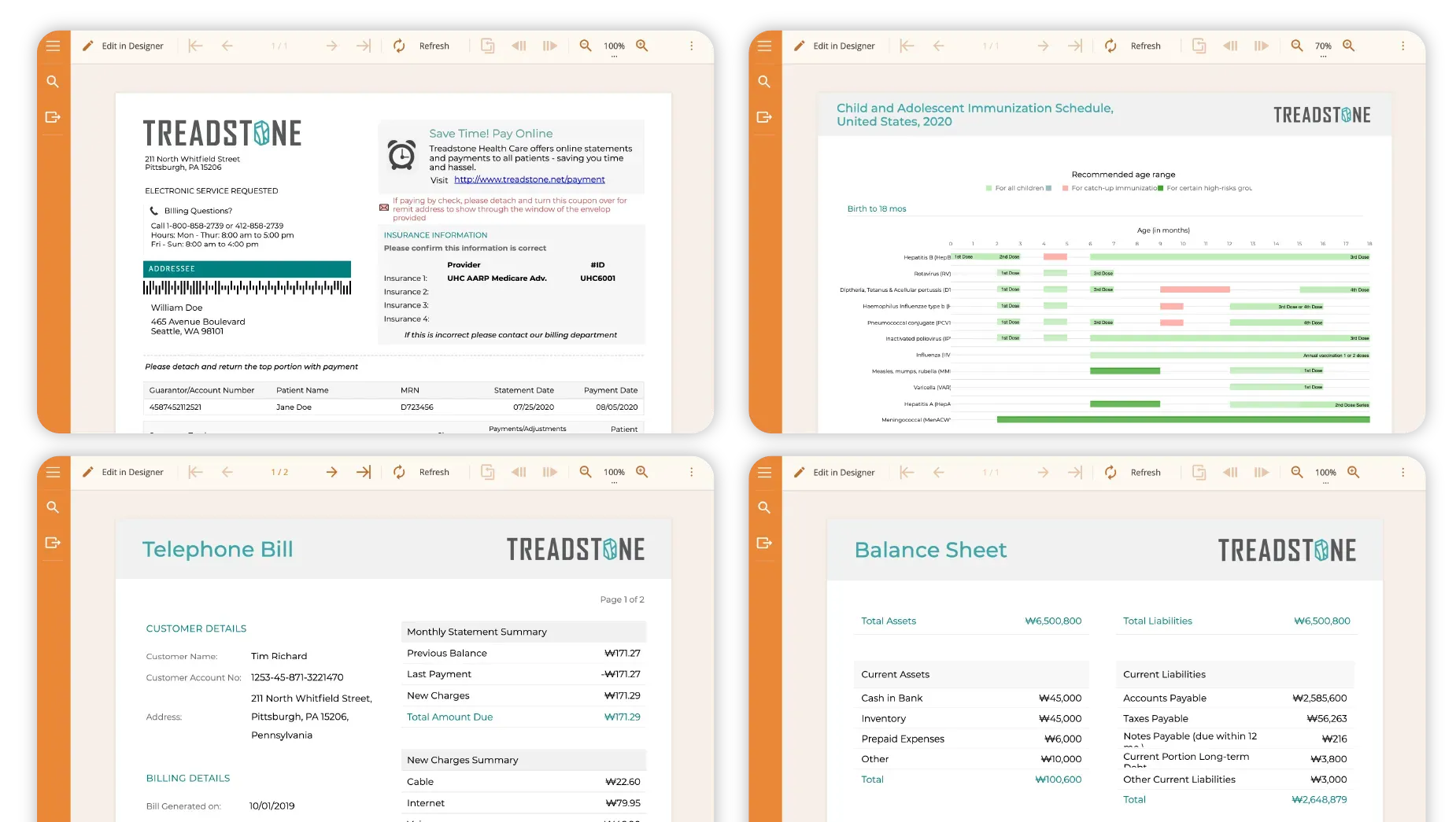Click export icon in Balance Sheet viewer sidebar
Viewport: 1456px width, 822px height.
(764, 543)
